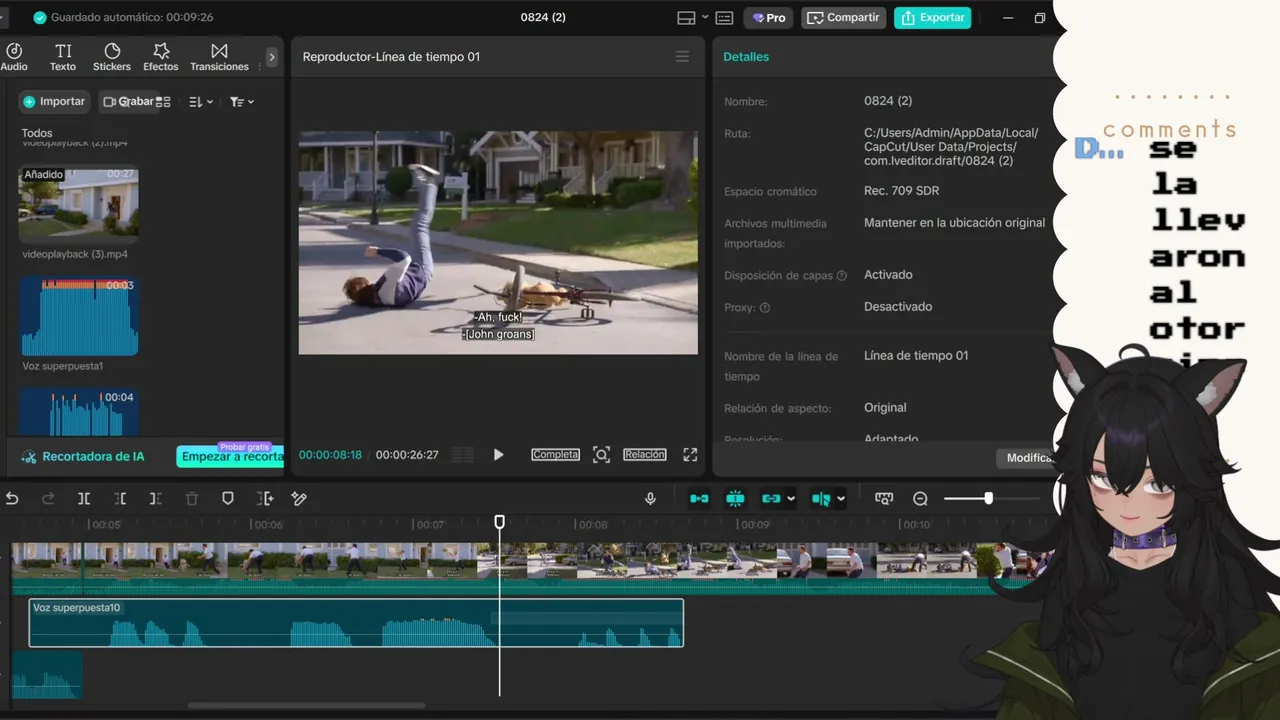Redo the last undone edit

[48, 498]
